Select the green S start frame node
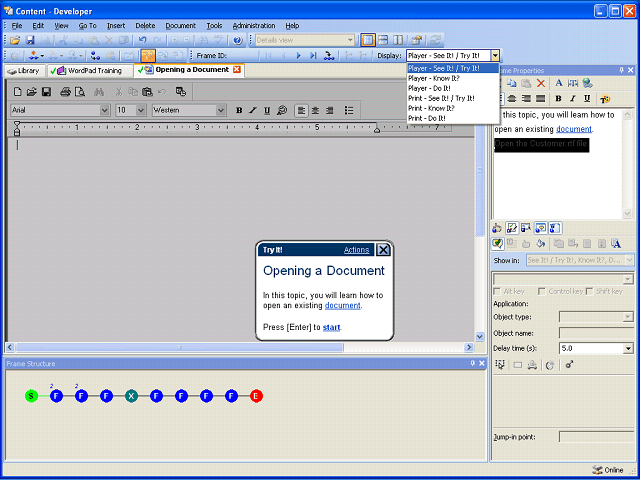The width and height of the screenshot is (640, 480). 31,396
